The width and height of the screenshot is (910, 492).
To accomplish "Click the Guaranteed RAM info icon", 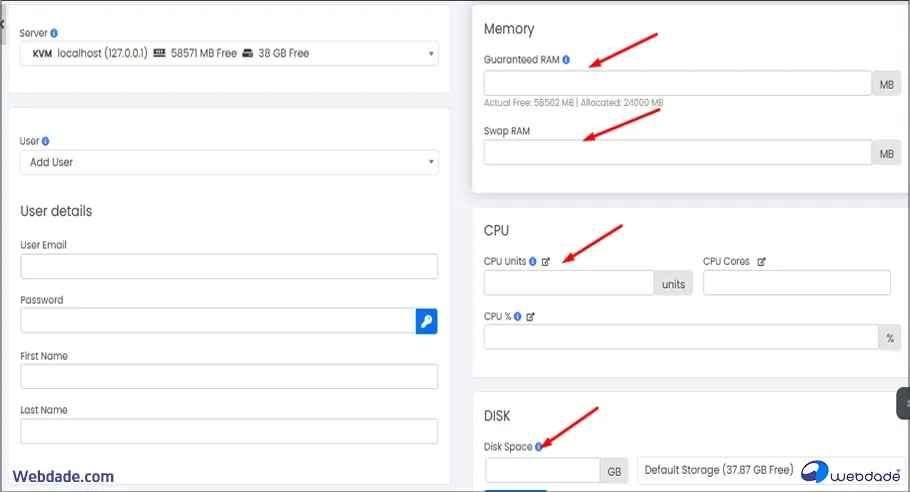I will point(566,60).
